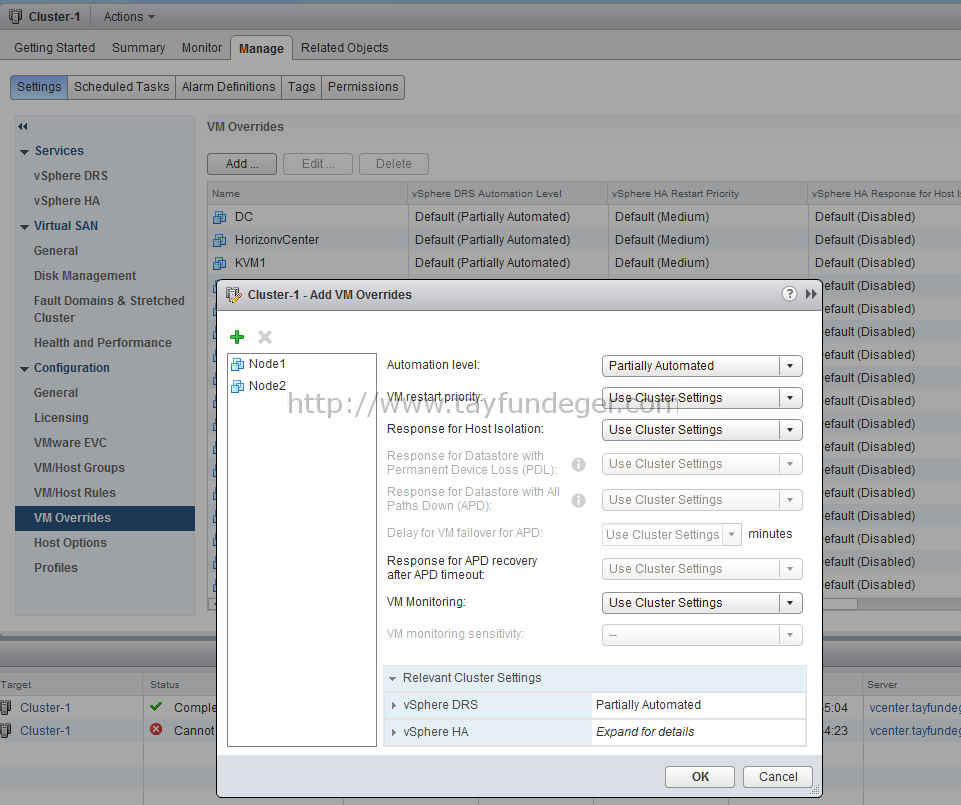The width and height of the screenshot is (961, 805).
Task: Click the green completed status icon
Action: [156, 706]
